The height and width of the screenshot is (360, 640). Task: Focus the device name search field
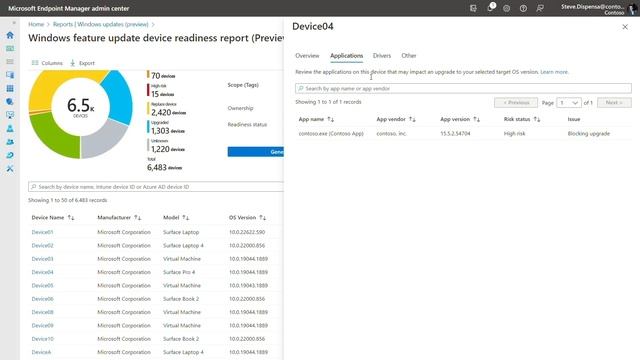156,187
